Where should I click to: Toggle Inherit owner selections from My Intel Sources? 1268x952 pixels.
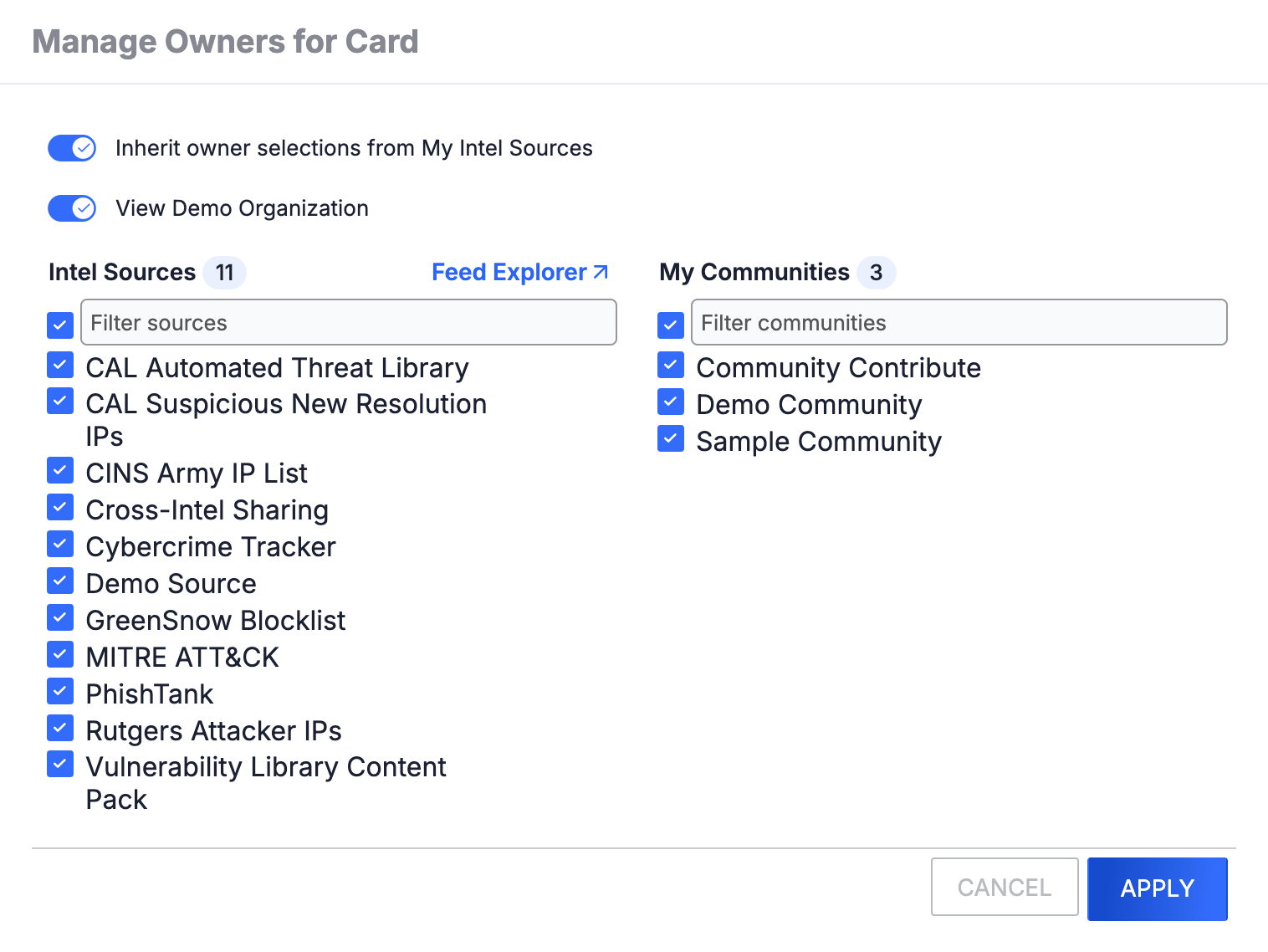pyautogui.click(x=72, y=148)
